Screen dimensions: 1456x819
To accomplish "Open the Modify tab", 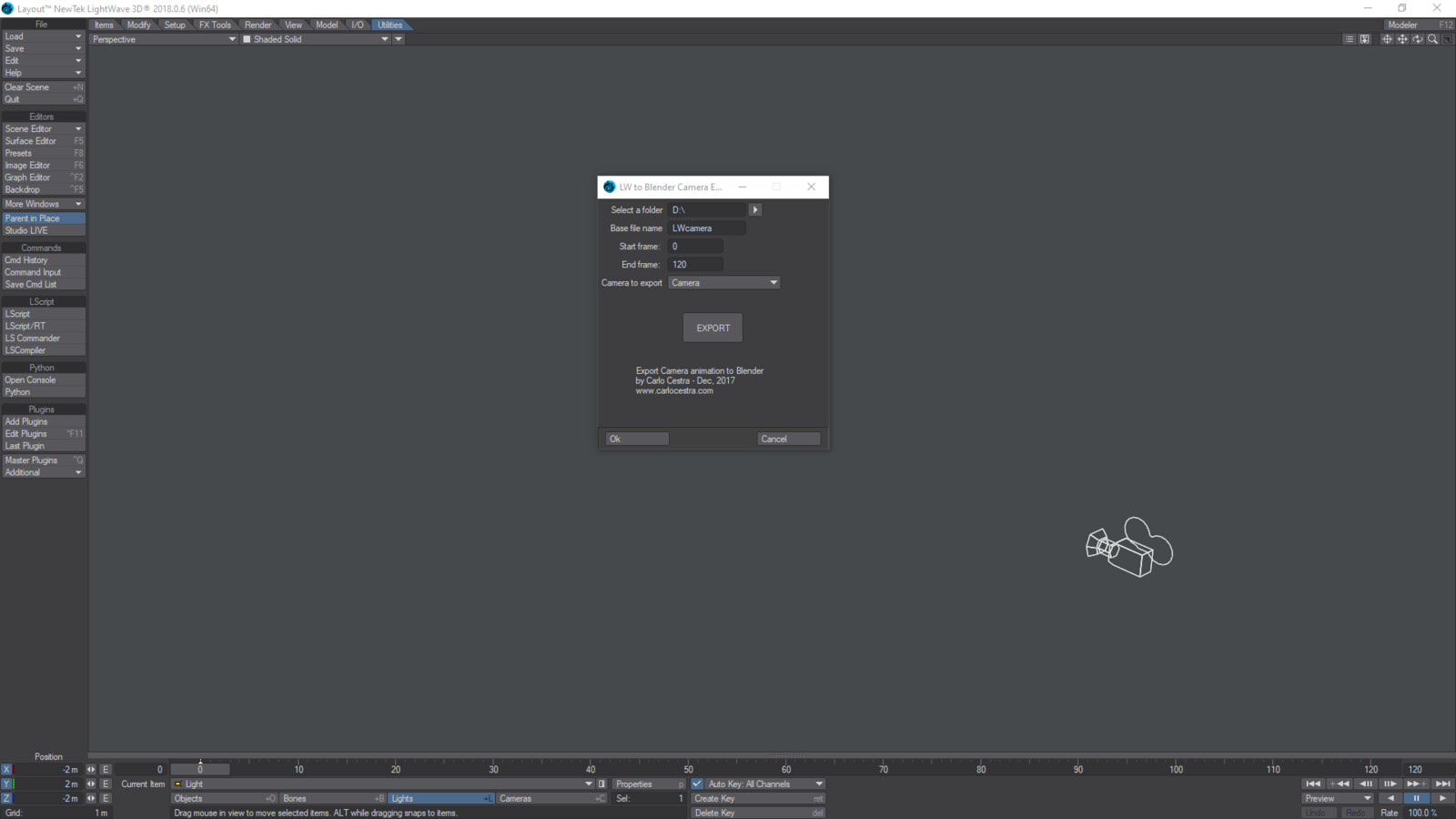I will [138, 25].
